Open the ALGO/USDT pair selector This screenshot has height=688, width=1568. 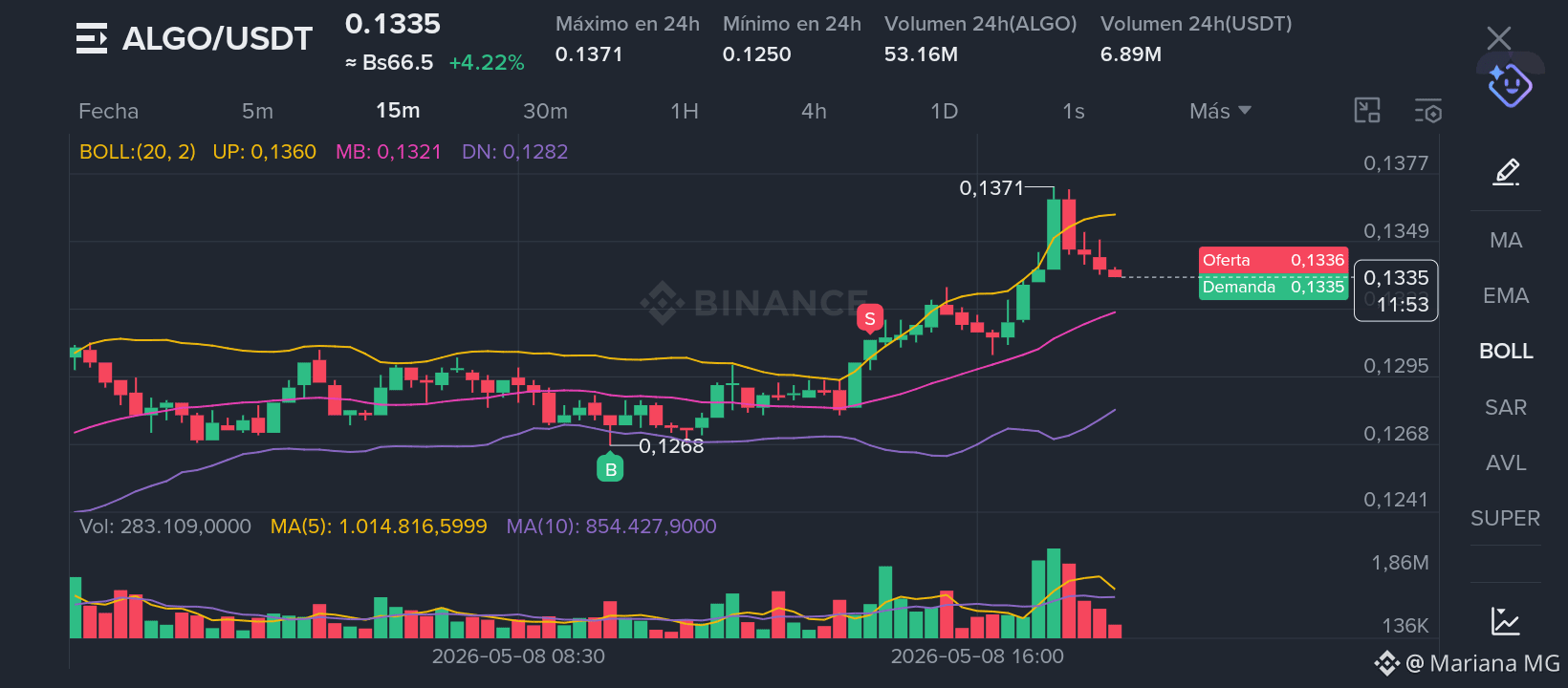[217, 39]
